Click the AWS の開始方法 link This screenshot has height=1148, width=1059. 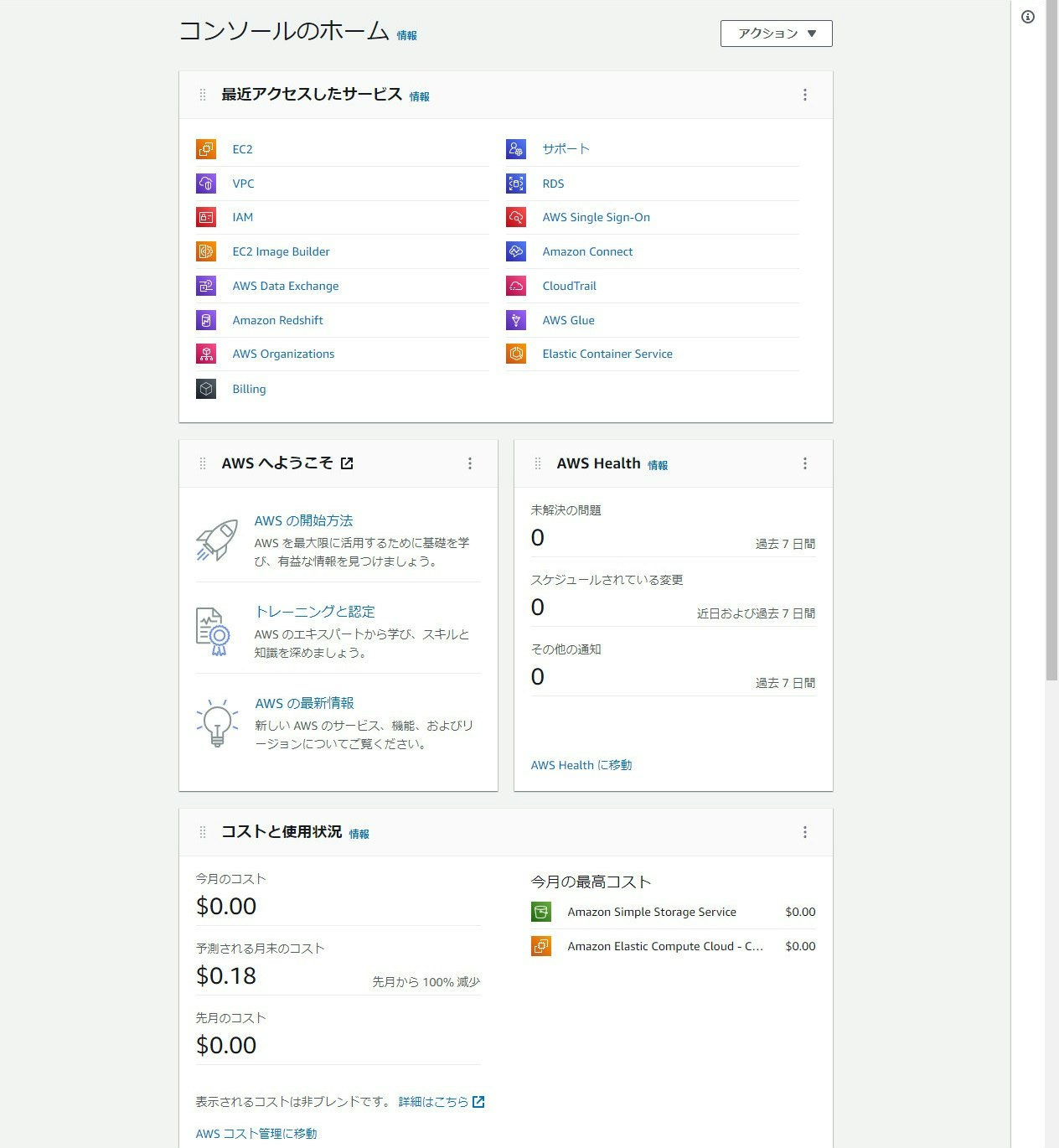click(303, 520)
